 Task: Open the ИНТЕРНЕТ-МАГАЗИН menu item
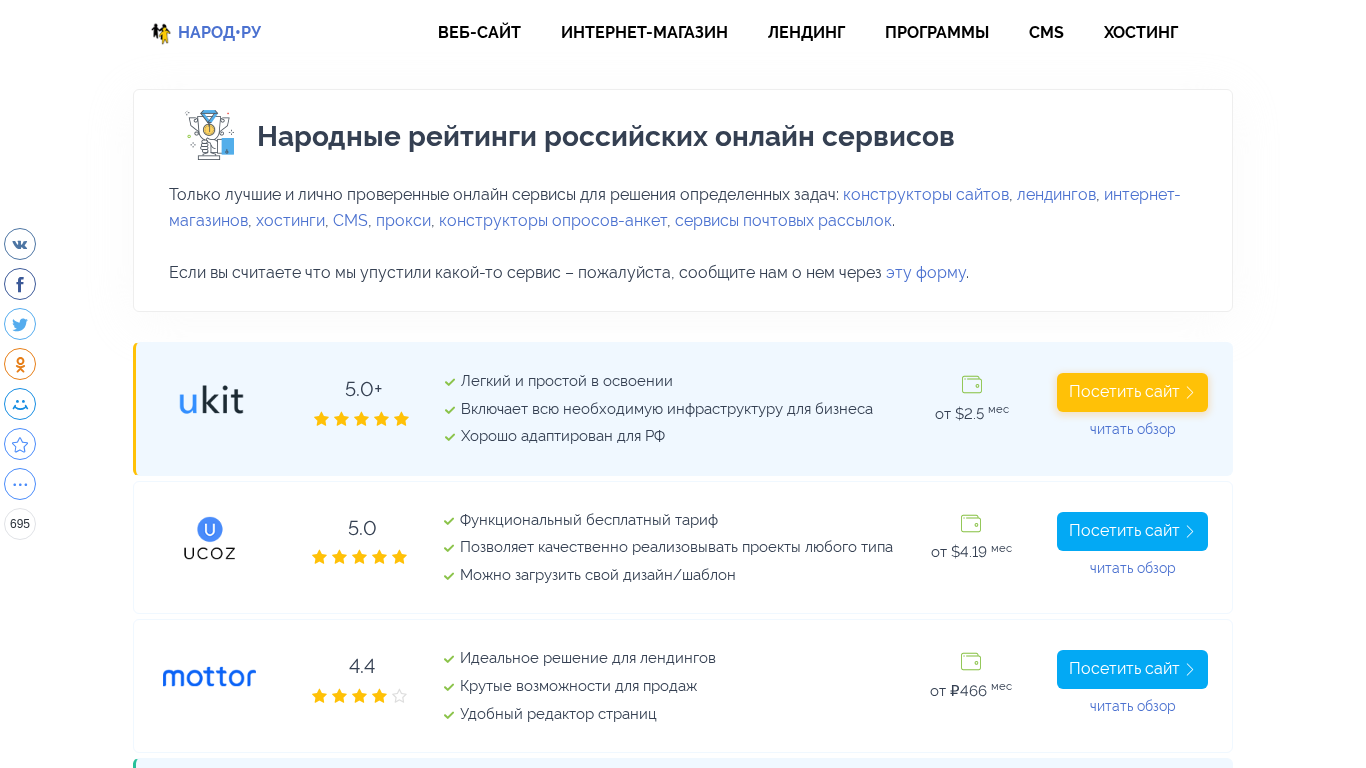tap(644, 33)
